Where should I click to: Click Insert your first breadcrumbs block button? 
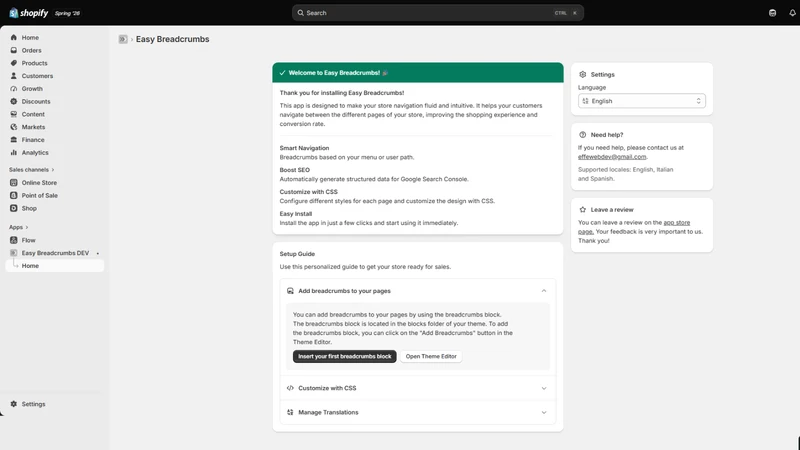click(344, 356)
